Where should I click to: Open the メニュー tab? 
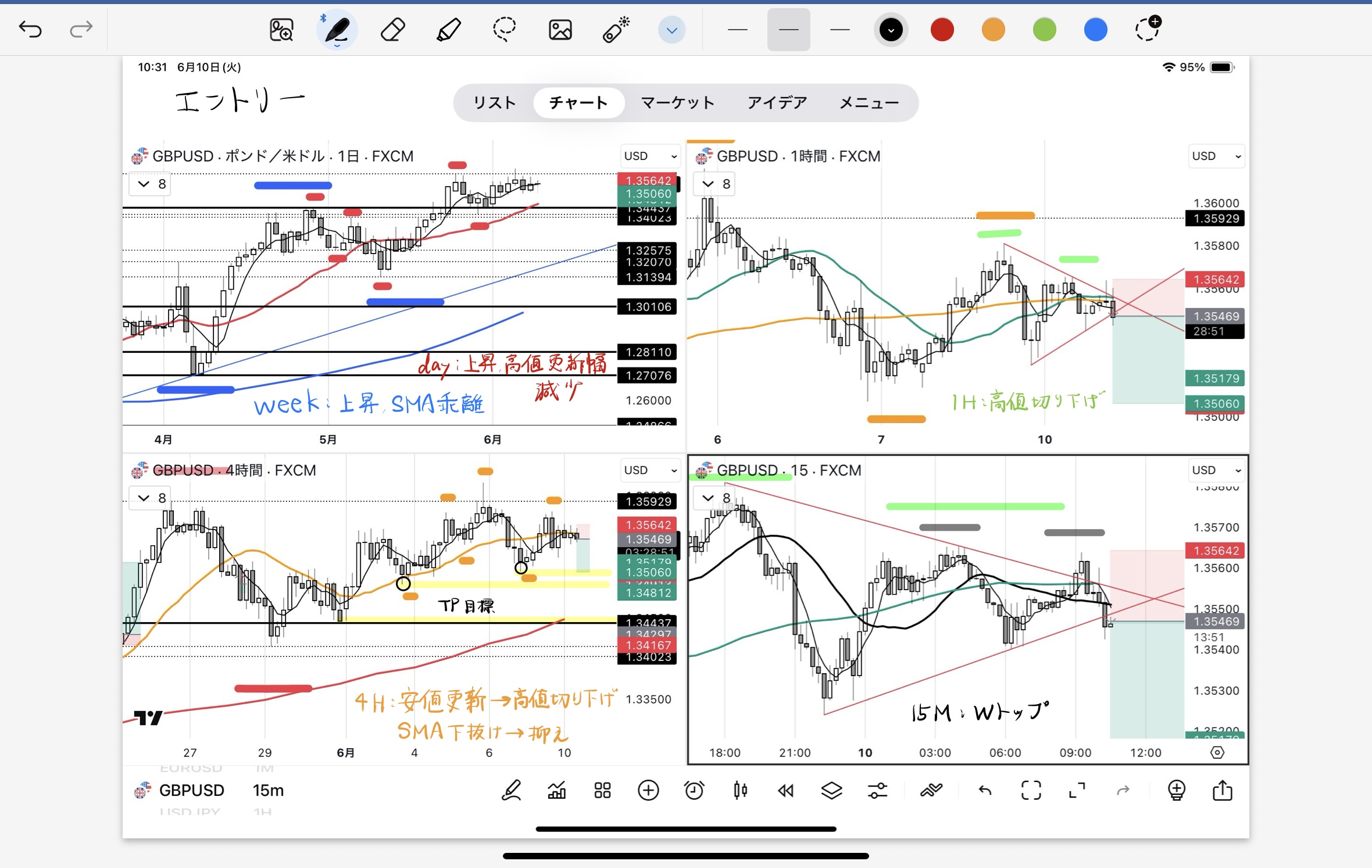(x=869, y=103)
